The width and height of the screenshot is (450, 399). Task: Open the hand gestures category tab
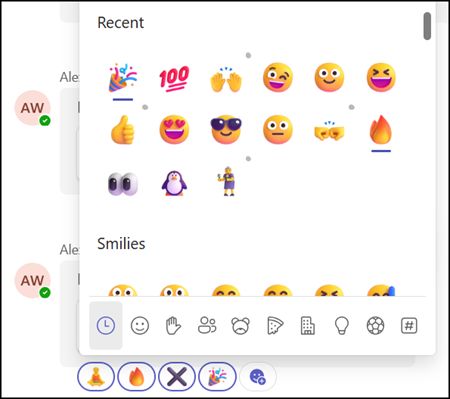click(173, 325)
